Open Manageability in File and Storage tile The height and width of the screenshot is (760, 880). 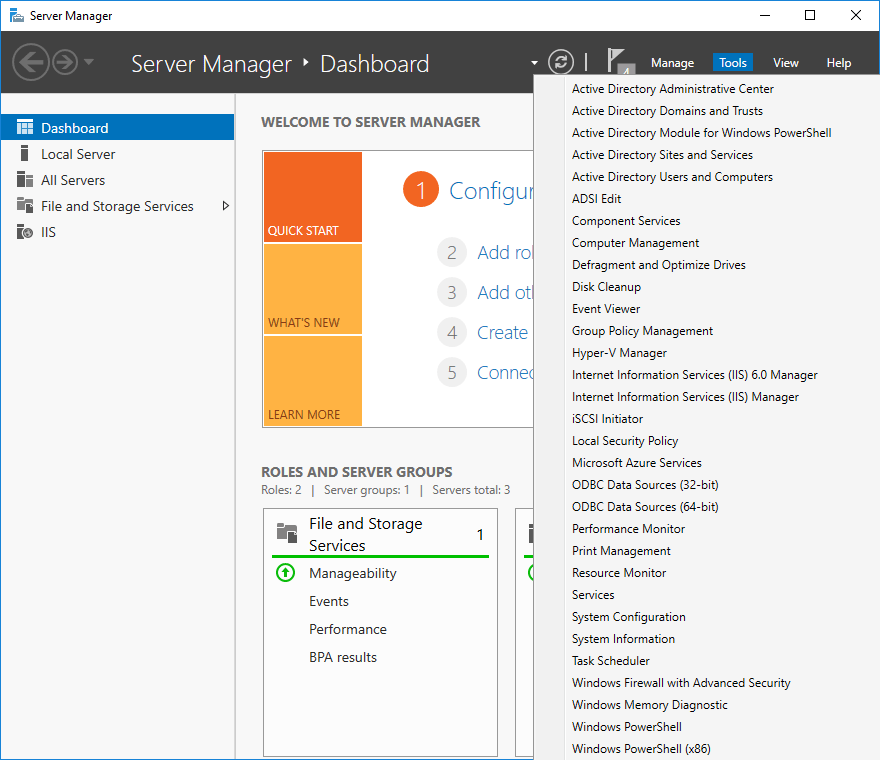coord(352,573)
